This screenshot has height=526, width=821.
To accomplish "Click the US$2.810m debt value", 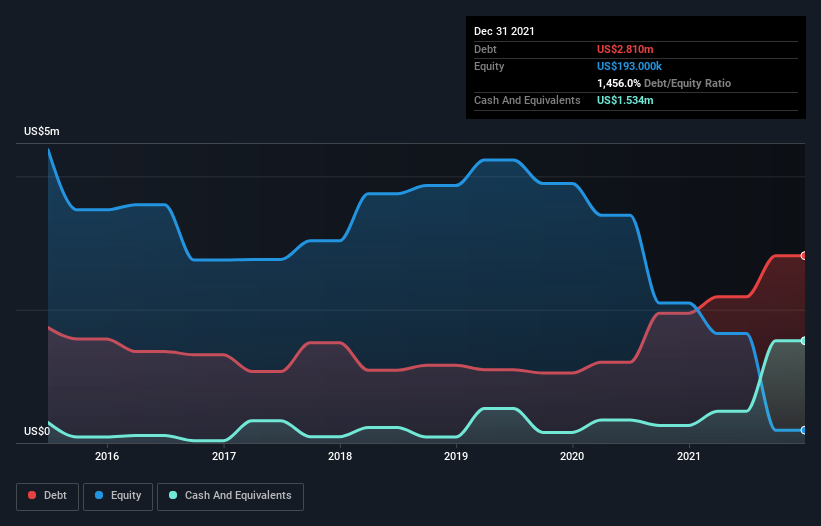I will pyautogui.click(x=625, y=49).
